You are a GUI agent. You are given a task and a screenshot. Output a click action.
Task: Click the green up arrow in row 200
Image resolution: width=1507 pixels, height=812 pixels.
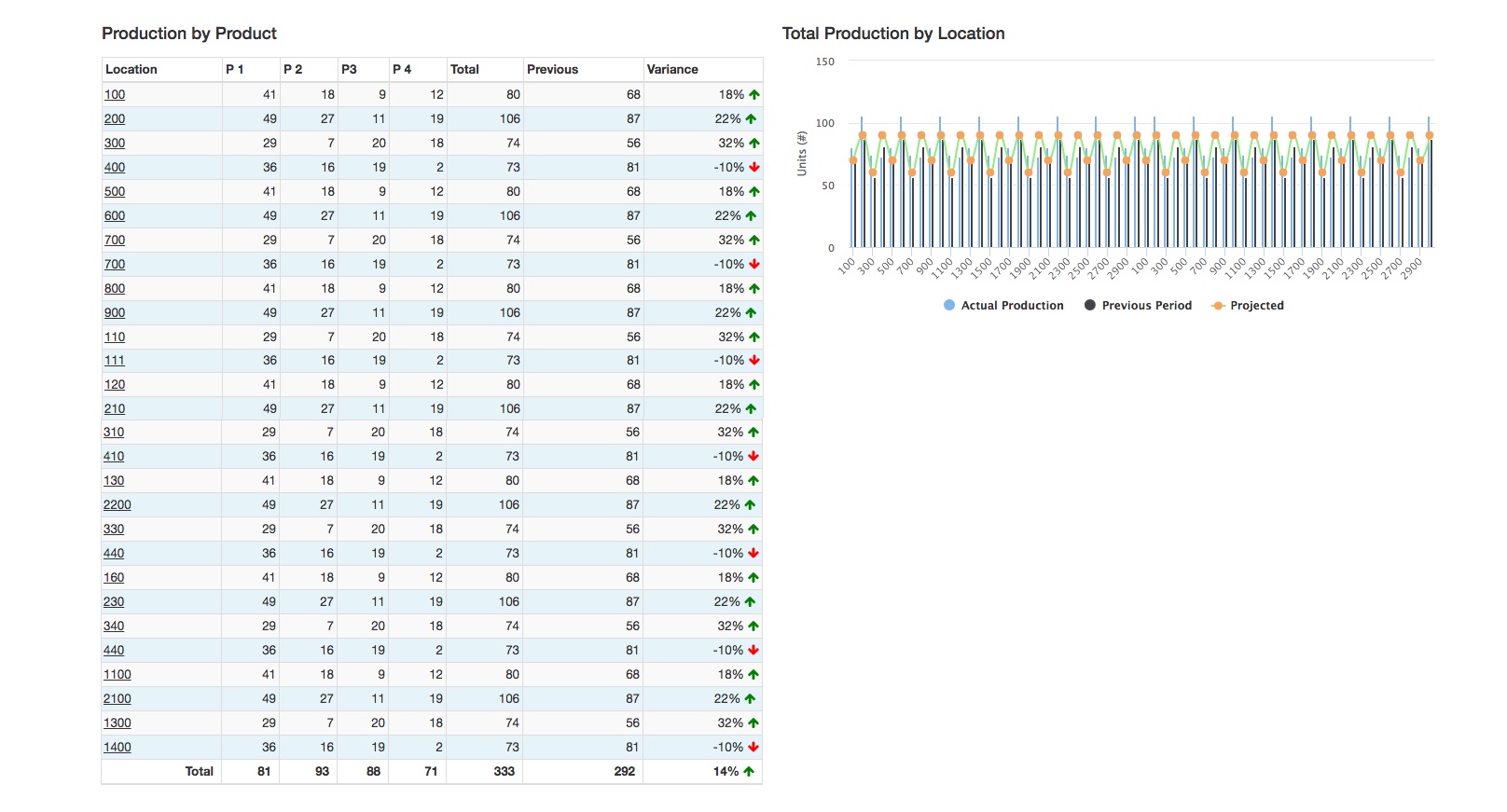(751, 118)
